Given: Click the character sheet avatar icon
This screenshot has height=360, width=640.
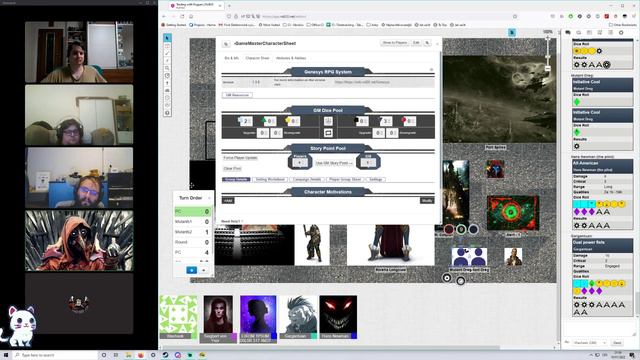Looking at the screenshot, I should coord(226,44).
